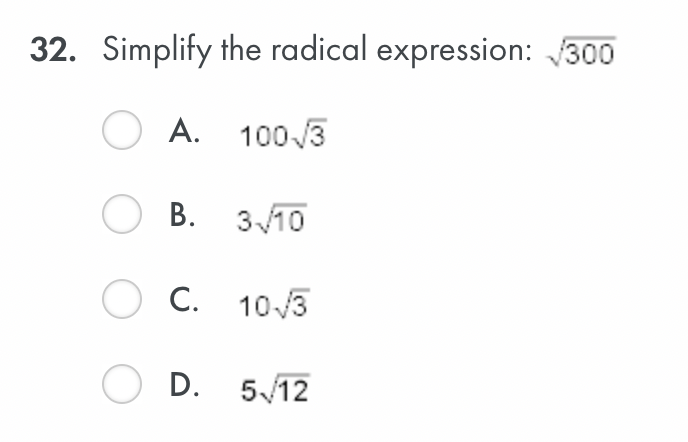Mark the radio button for option D
This screenshot has width=688, height=442.
point(121,385)
